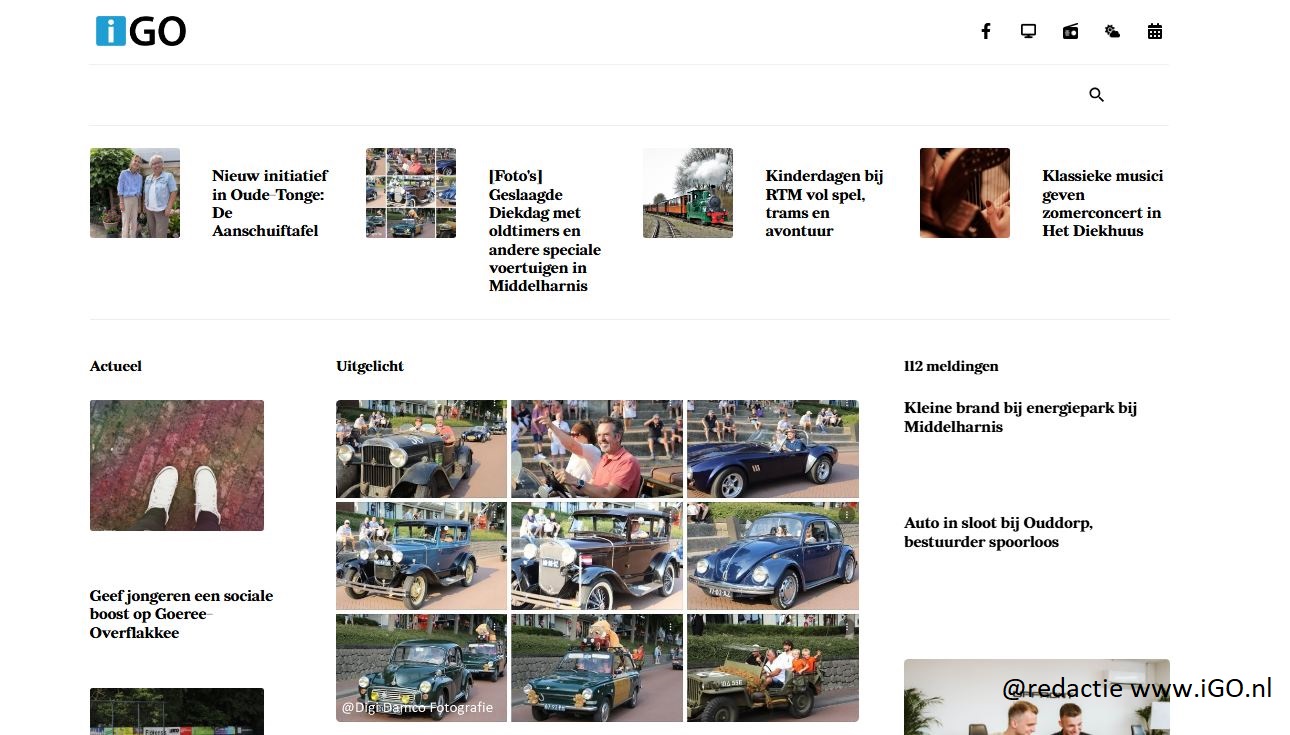Select the partially visible Actueel image at bottom
The width and height of the screenshot is (1290, 735).
click(177, 711)
